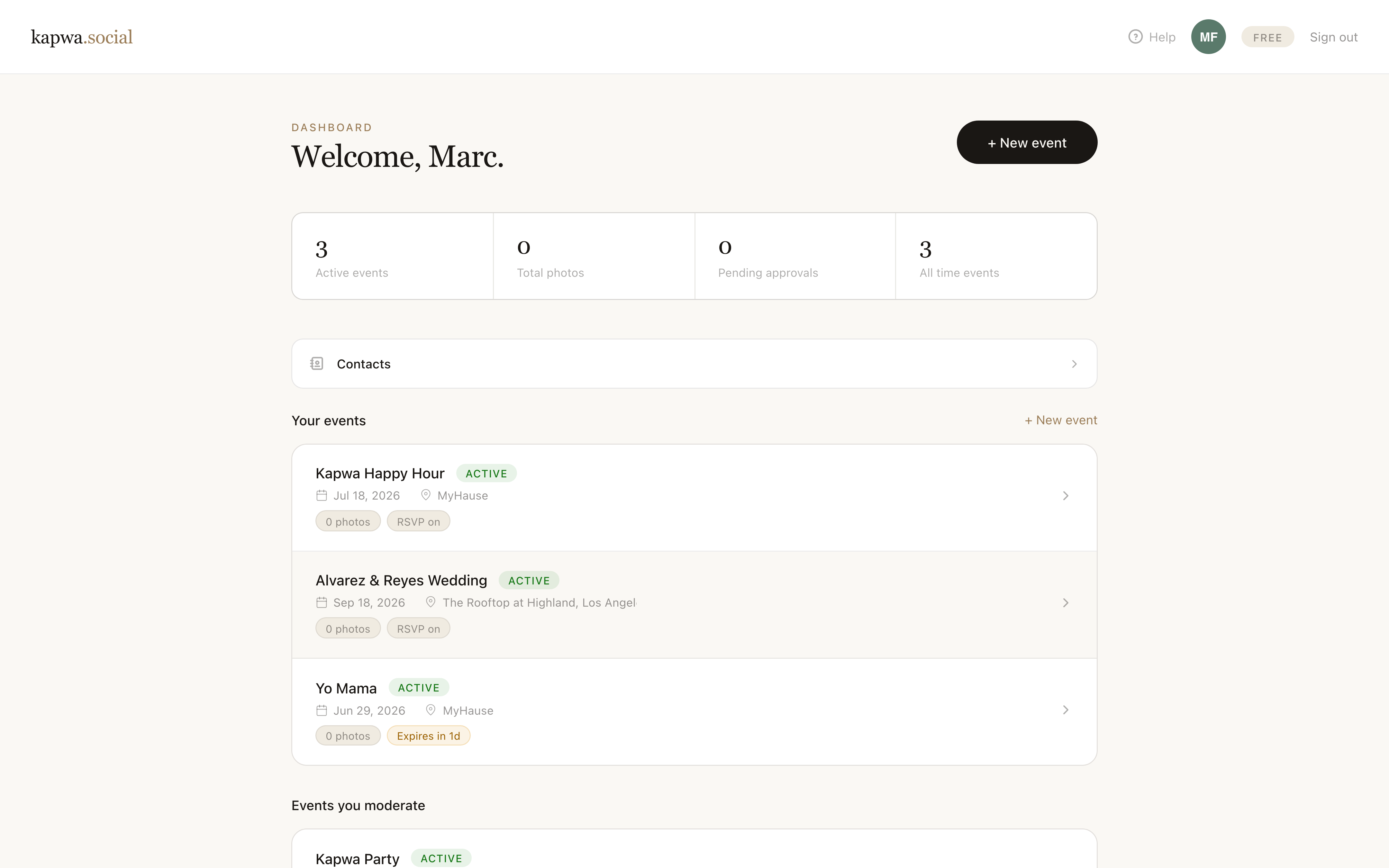Click ACTIVE badge on Kapwa Party
Screen dimensions: 1389x868
[x=441, y=858]
